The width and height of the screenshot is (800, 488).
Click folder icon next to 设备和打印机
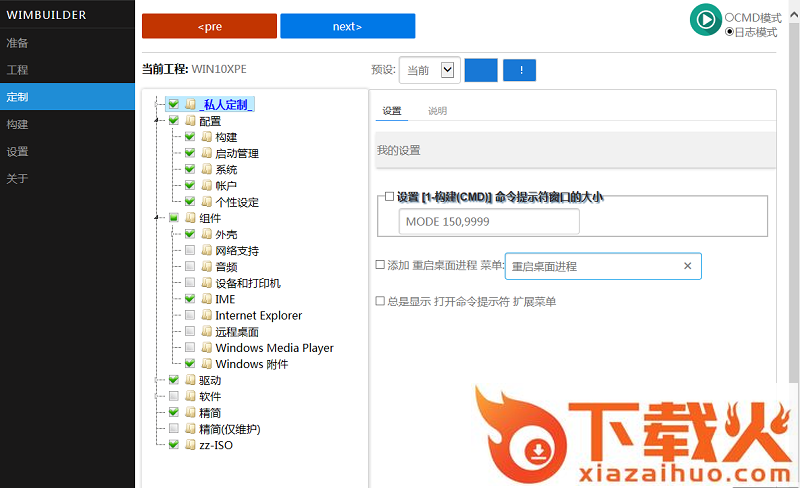pos(207,283)
